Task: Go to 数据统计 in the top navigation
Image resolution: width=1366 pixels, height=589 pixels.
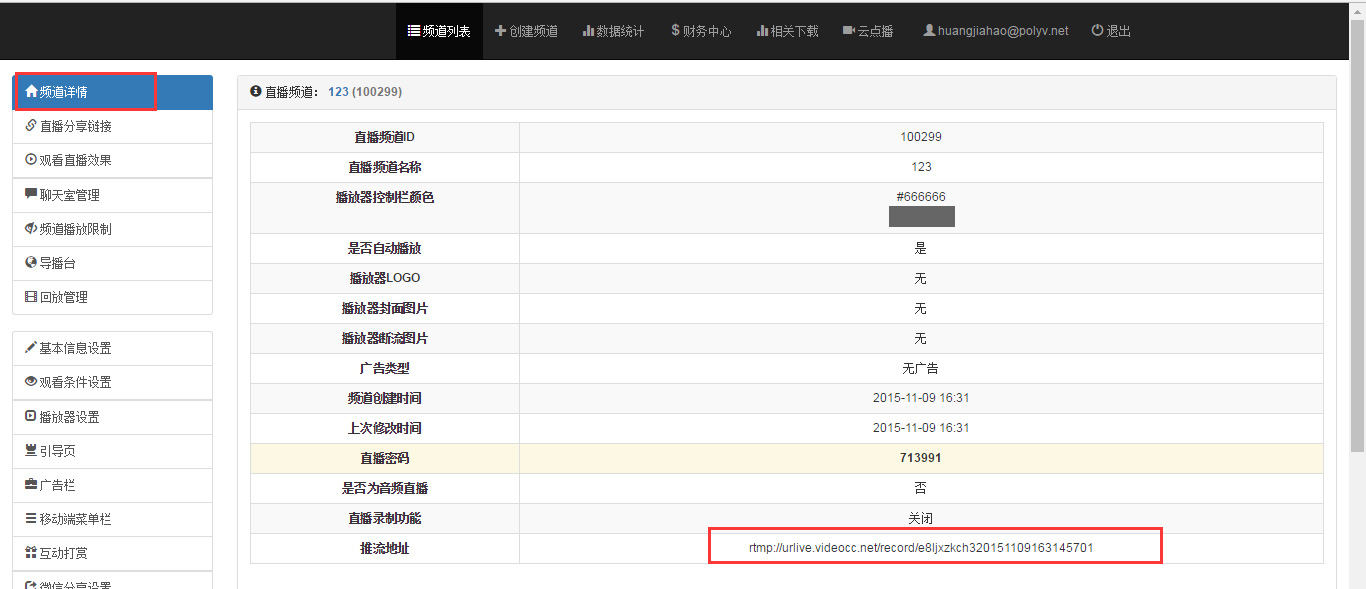Action: [x=613, y=31]
